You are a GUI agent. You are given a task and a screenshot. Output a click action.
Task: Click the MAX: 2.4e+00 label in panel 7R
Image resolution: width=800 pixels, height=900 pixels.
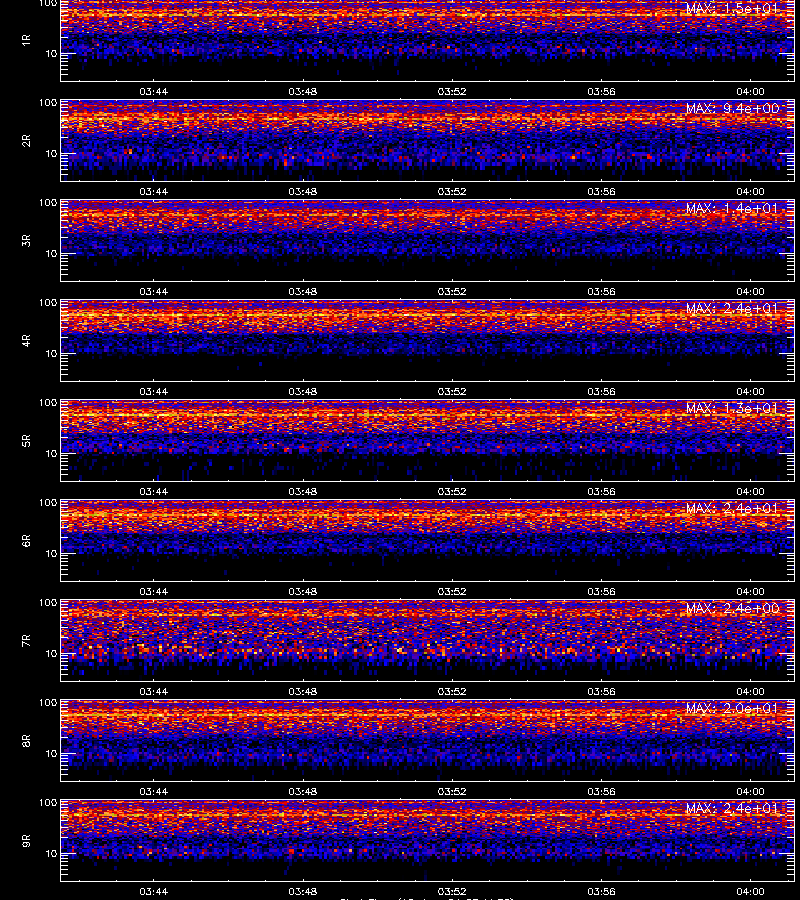click(732, 608)
